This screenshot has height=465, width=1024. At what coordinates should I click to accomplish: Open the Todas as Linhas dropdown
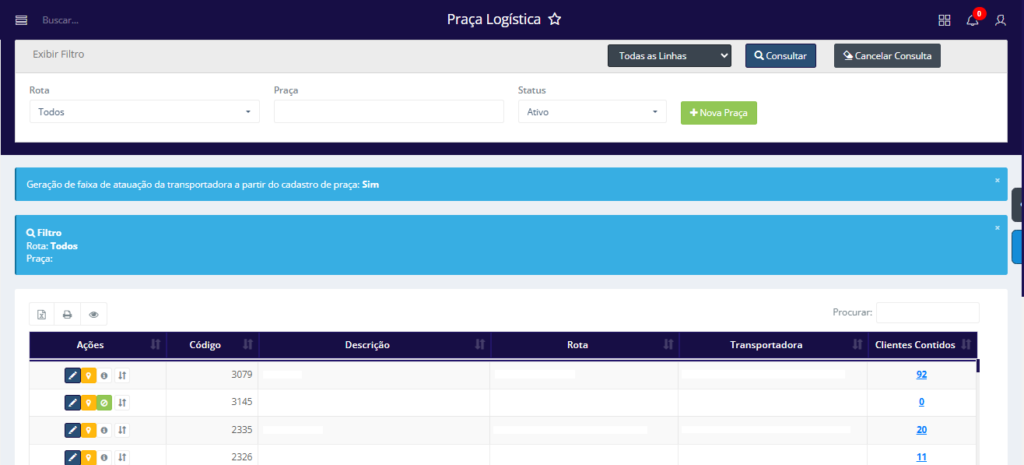pos(669,56)
